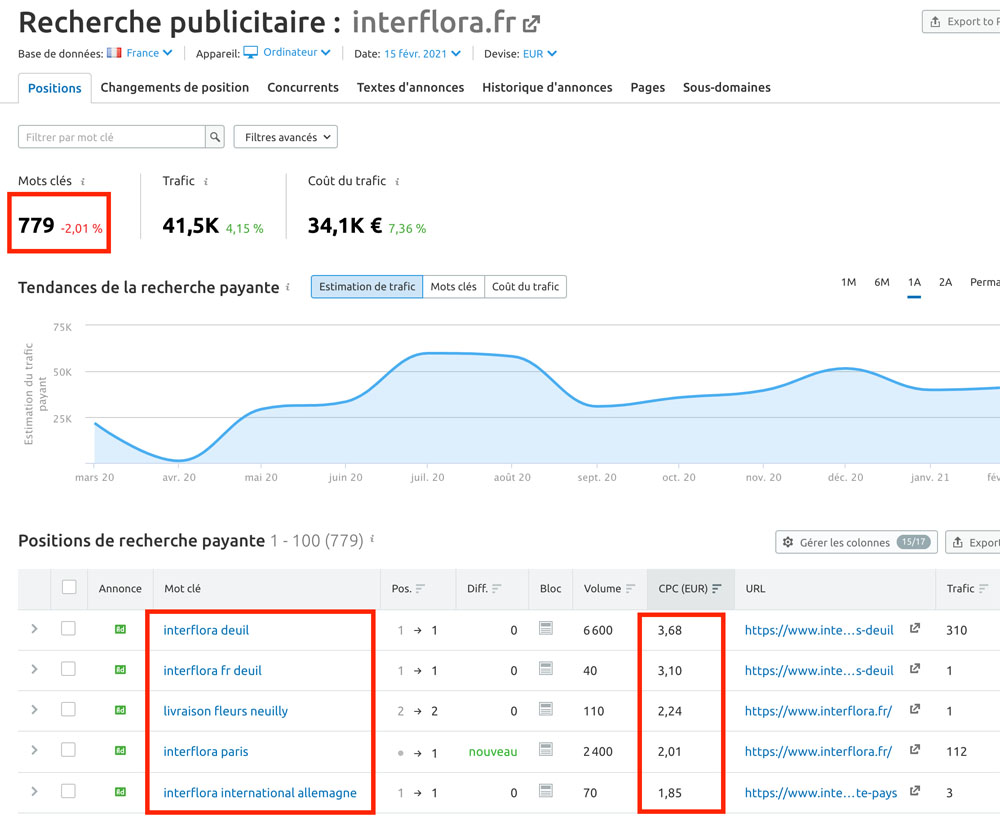Screen dimensions: 1000x817
Task: Open external URL icon in interflora deuil row
Action: pos(915,628)
